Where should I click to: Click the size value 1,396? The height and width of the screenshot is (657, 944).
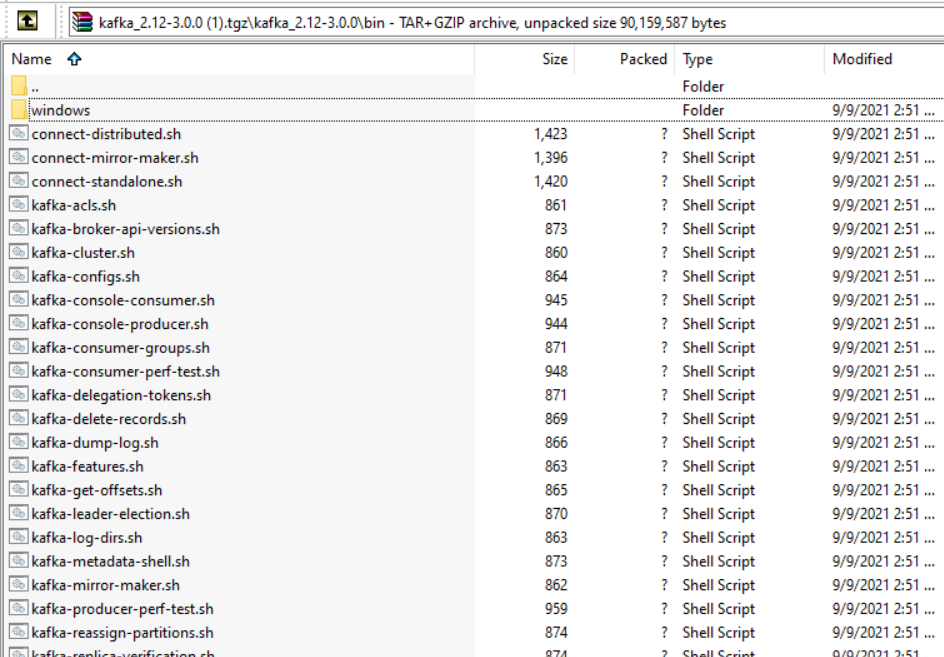pyautogui.click(x=550, y=158)
